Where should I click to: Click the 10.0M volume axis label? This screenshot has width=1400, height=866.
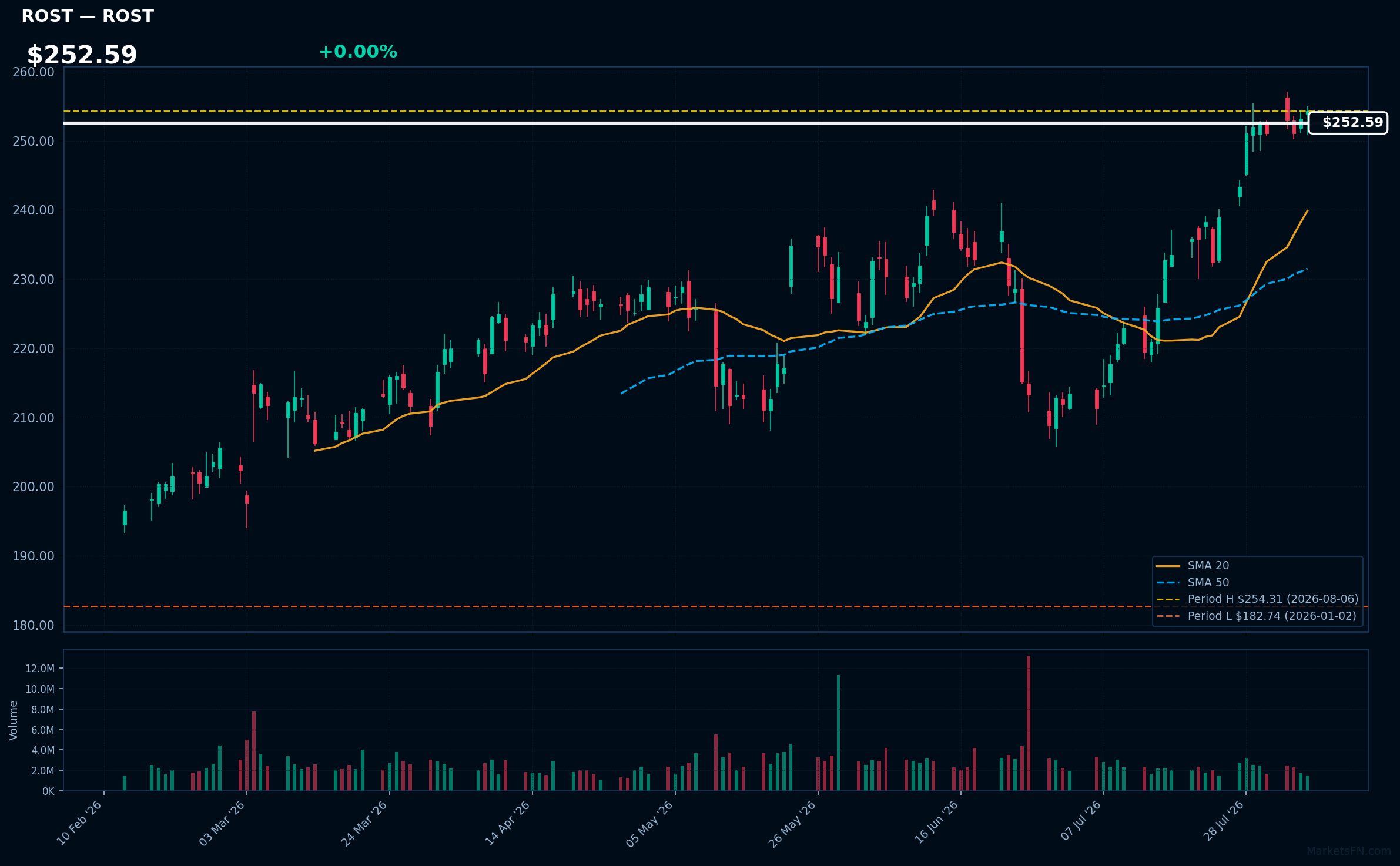(40, 689)
